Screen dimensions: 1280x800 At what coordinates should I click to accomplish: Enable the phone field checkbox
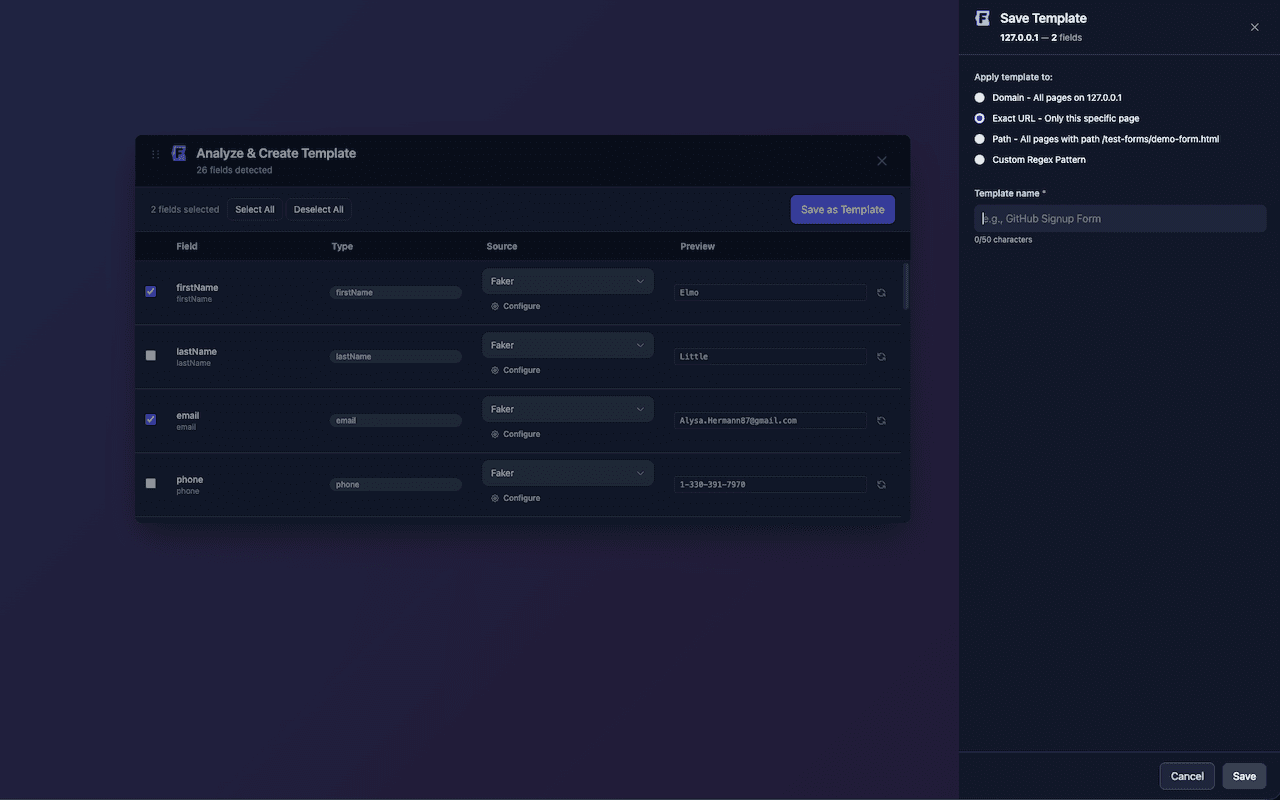(149, 483)
